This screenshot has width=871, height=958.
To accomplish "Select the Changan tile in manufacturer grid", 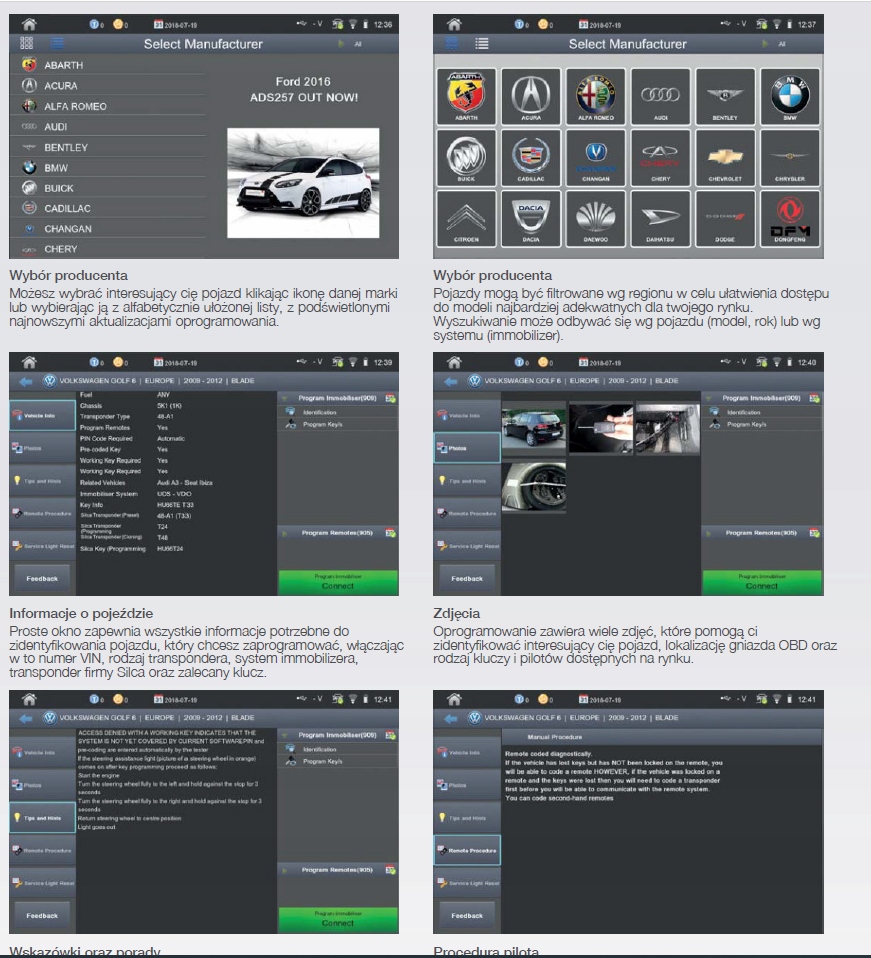I will point(596,158).
